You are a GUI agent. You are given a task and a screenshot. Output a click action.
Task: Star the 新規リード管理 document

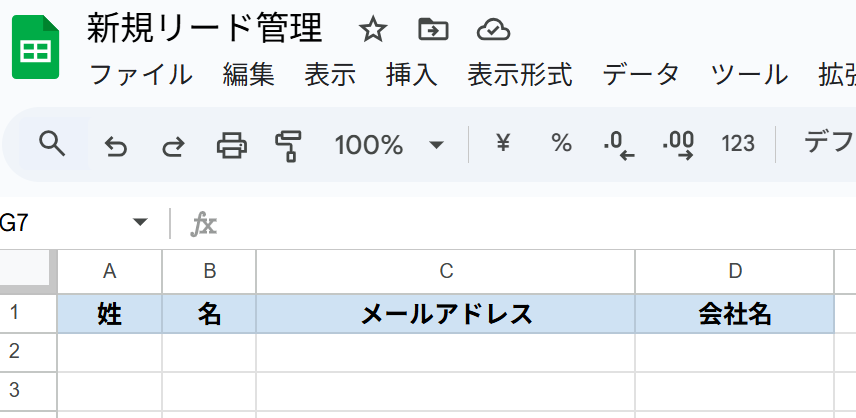point(373,29)
